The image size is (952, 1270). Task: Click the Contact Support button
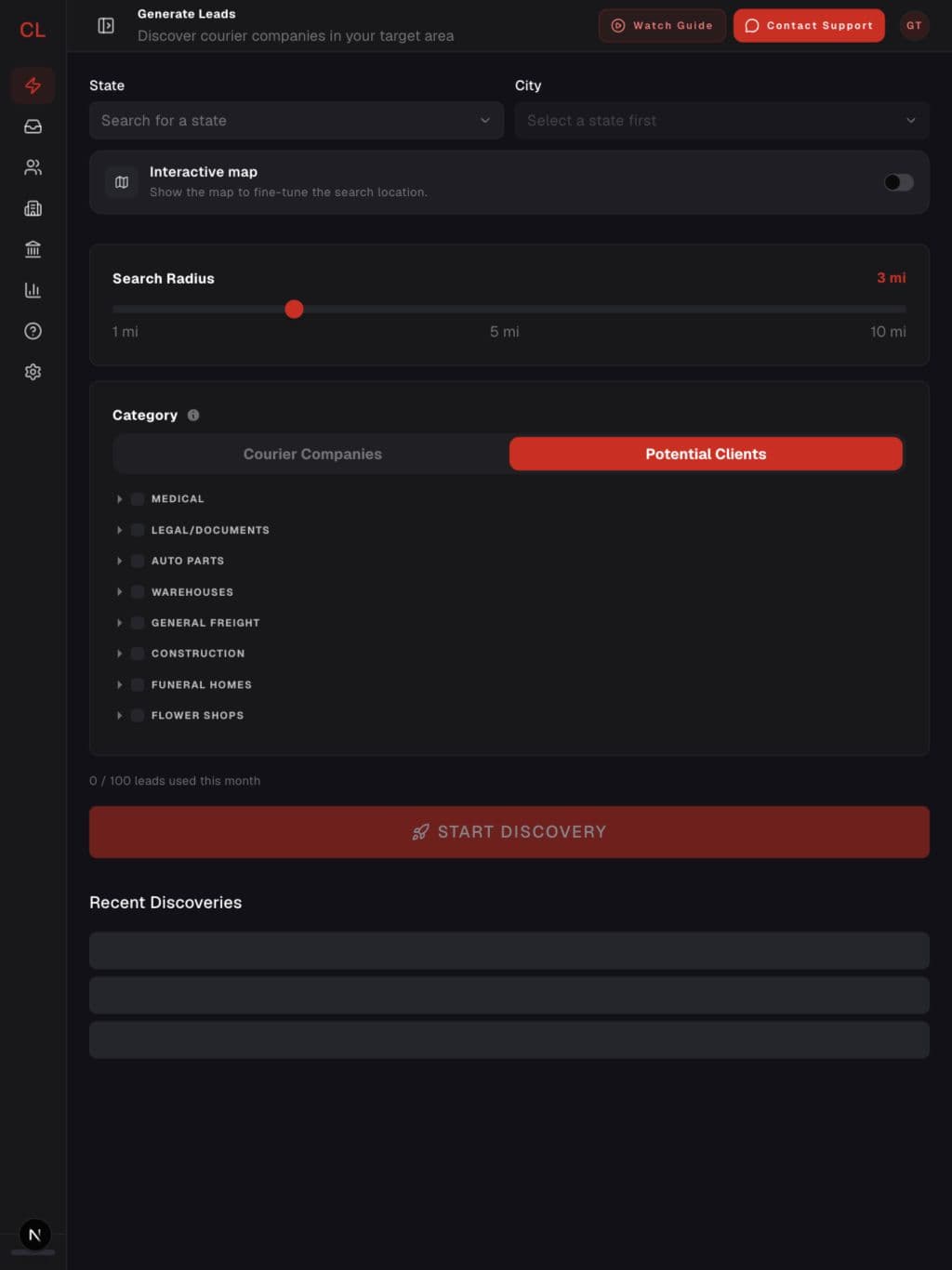click(x=809, y=25)
